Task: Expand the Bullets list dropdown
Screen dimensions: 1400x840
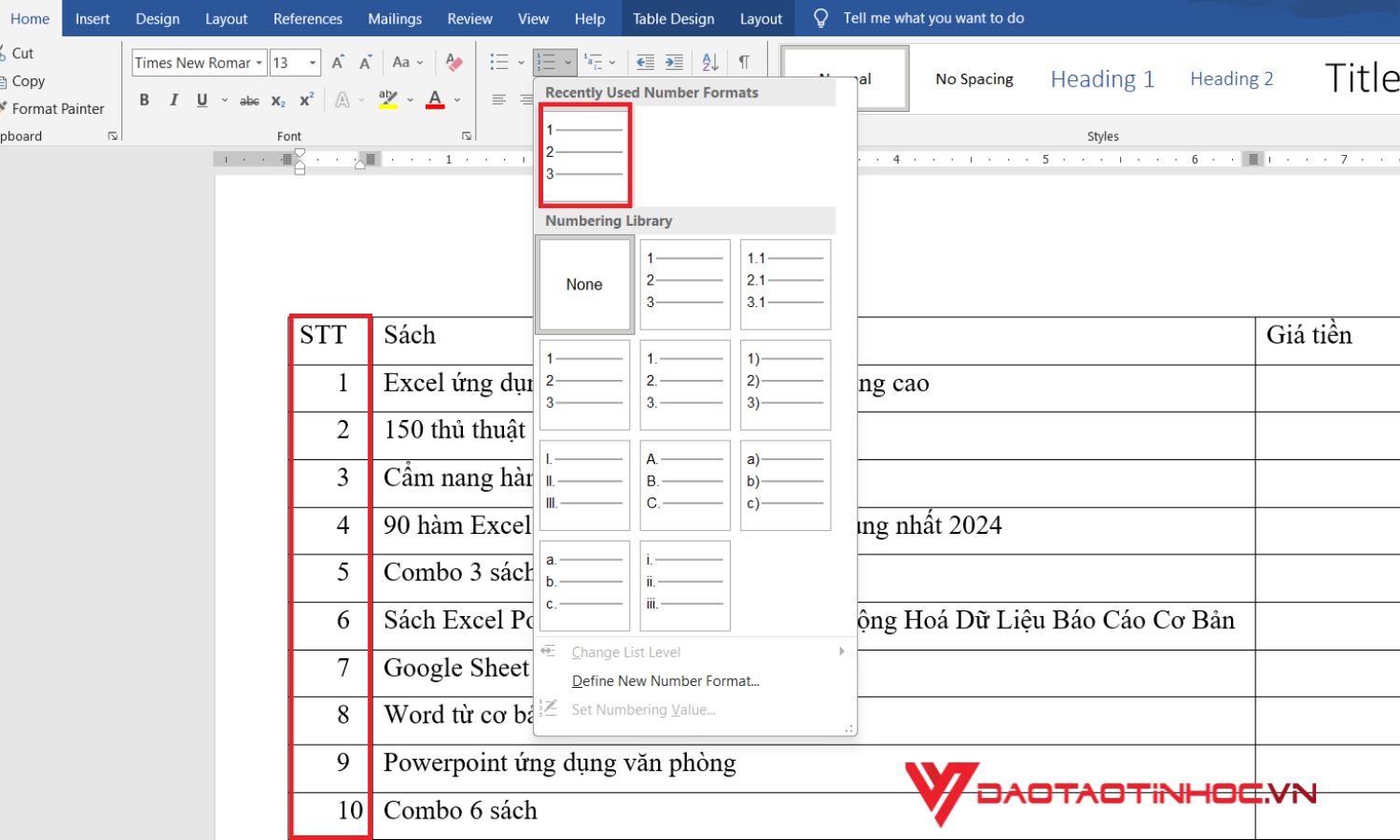Action: tap(519, 62)
